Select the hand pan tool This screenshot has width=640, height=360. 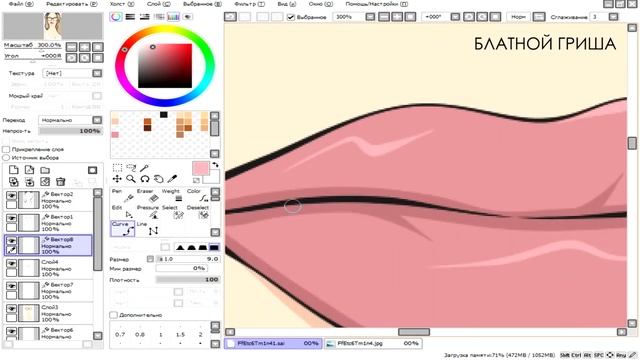pyautogui.click(x=158, y=179)
